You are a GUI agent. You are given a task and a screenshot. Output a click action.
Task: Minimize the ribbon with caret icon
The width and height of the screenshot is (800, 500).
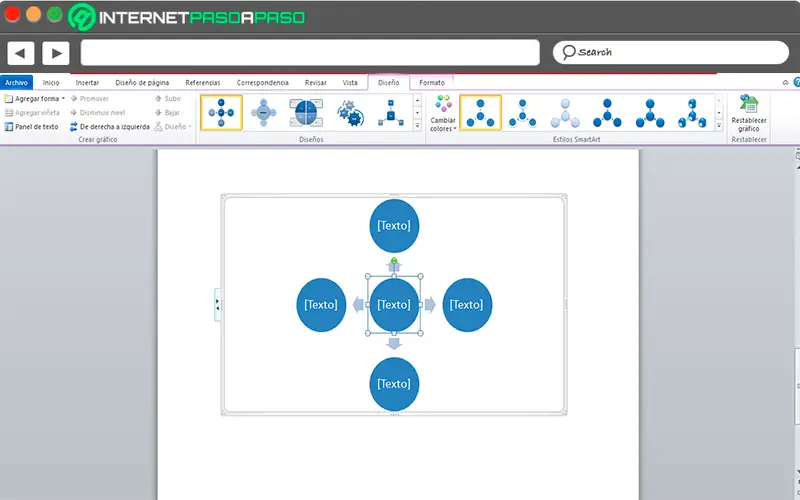tap(785, 83)
